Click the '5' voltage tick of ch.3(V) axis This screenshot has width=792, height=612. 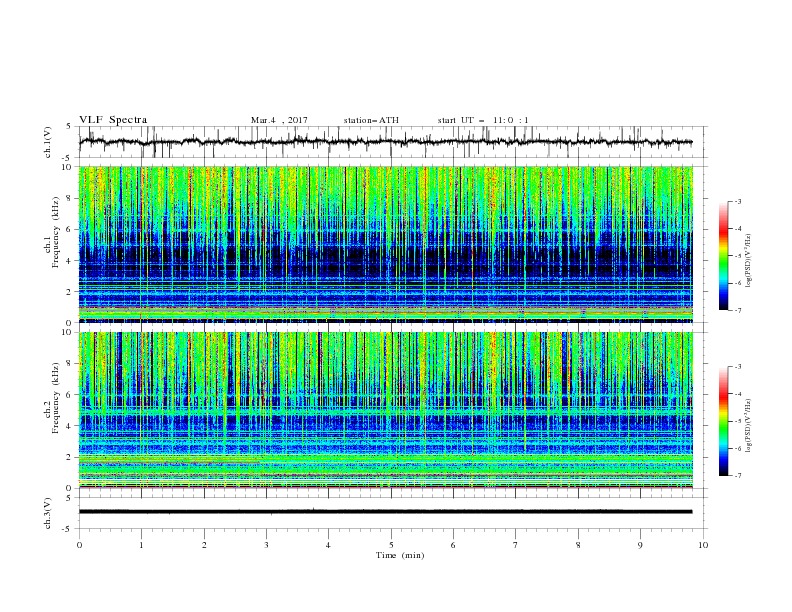click(x=70, y=497)
